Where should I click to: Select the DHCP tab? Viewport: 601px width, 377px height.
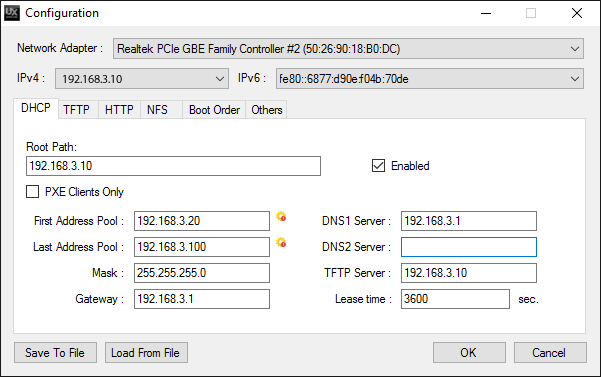click(x=36, y=108)
